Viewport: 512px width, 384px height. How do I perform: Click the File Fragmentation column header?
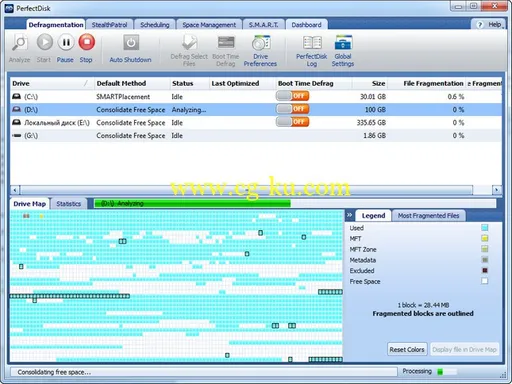pyautogui.click(x=427, y=83)
